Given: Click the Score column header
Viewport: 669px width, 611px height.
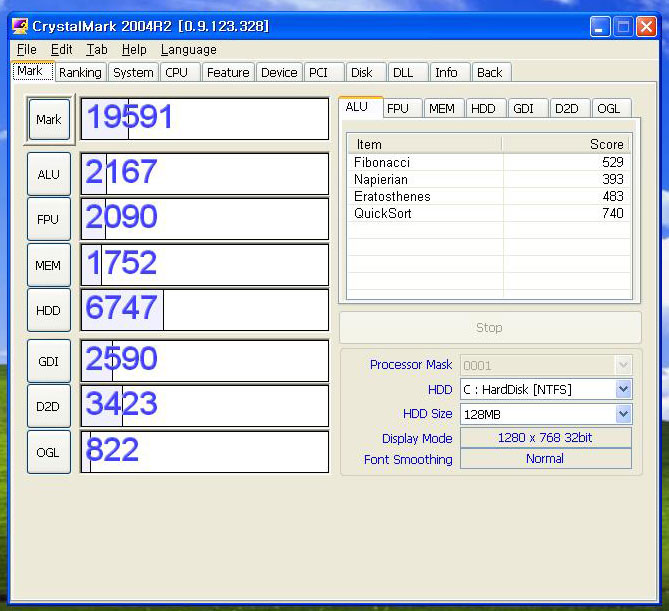Looking at the screenshot, I should point(566,144).
